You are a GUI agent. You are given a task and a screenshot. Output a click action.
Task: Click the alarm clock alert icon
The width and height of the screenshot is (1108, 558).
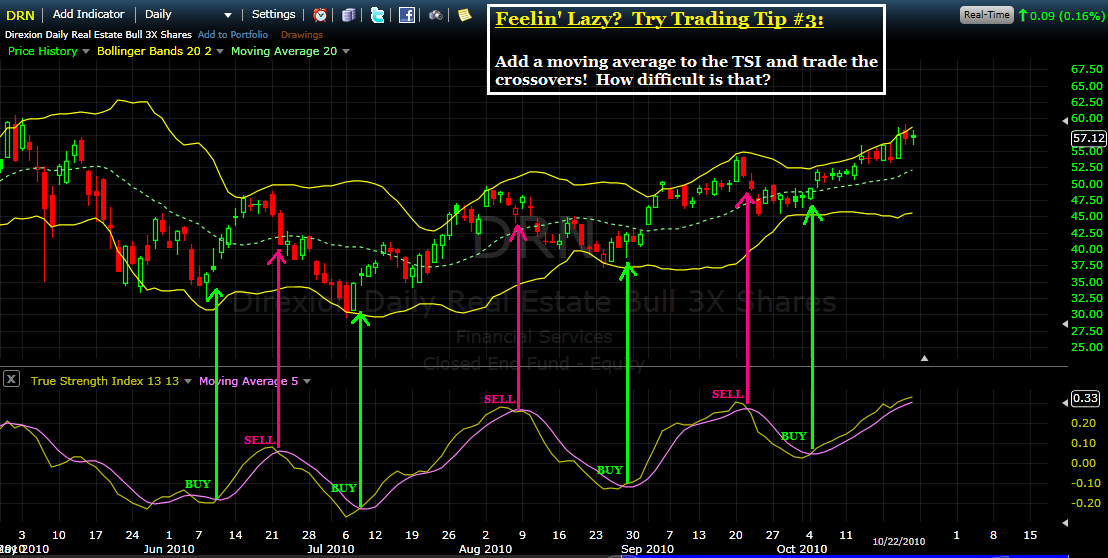click(320, 15)
